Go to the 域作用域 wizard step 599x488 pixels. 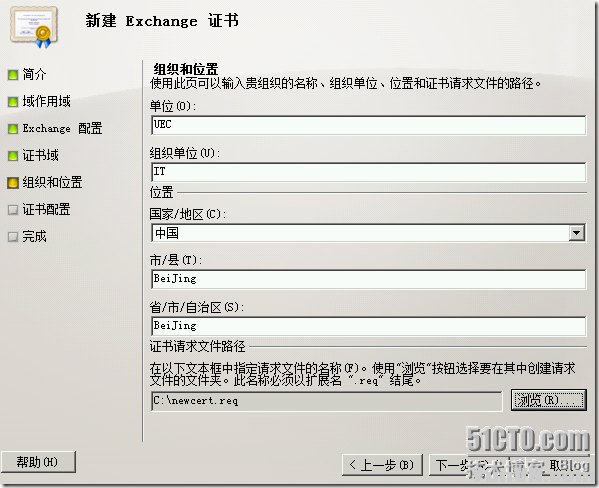coord(46,101)
